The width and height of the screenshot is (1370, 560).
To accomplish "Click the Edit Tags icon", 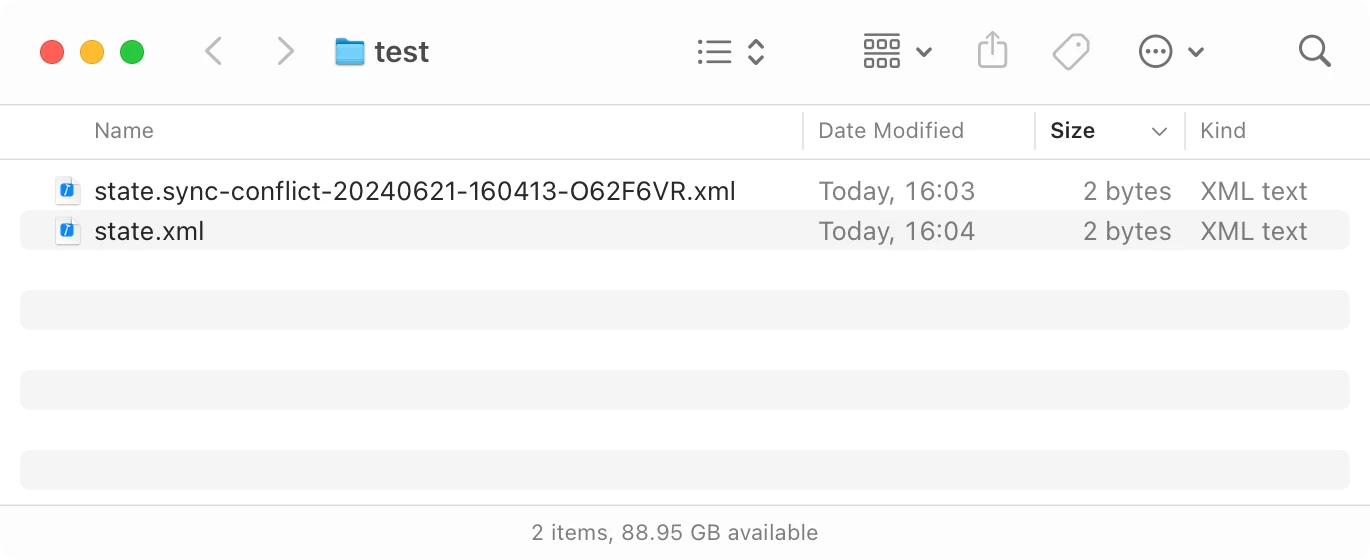I will pos(1070,52).
